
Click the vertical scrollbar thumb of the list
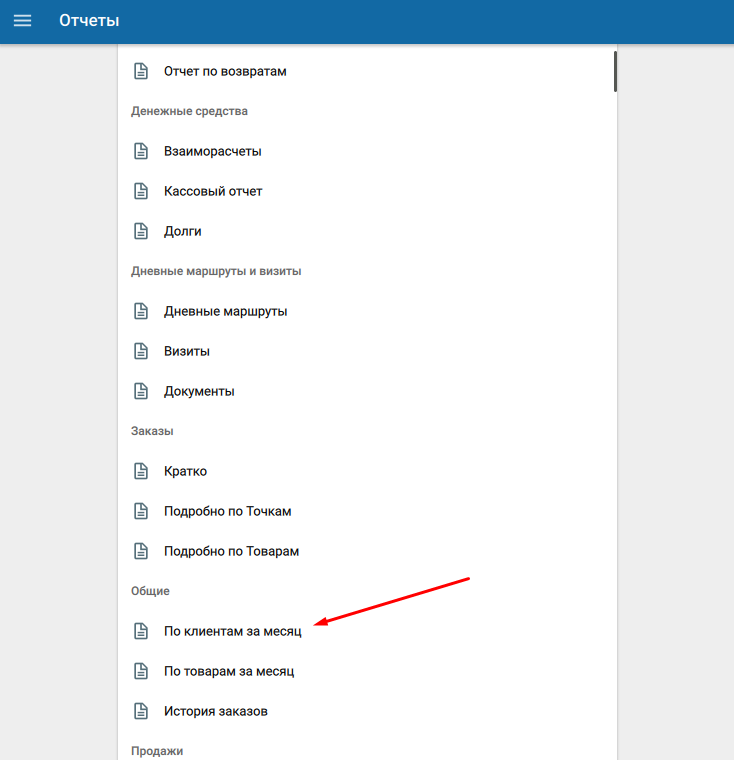point(615,72)
